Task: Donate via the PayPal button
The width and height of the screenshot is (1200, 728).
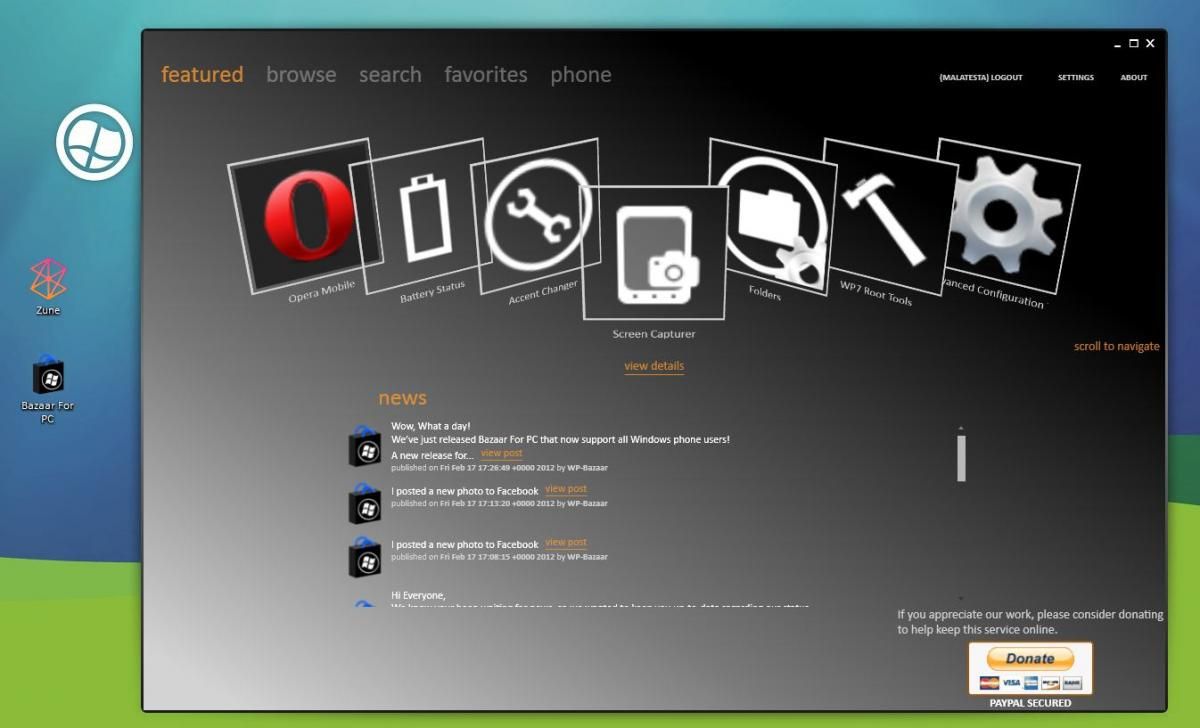Action: point(1030,659)
